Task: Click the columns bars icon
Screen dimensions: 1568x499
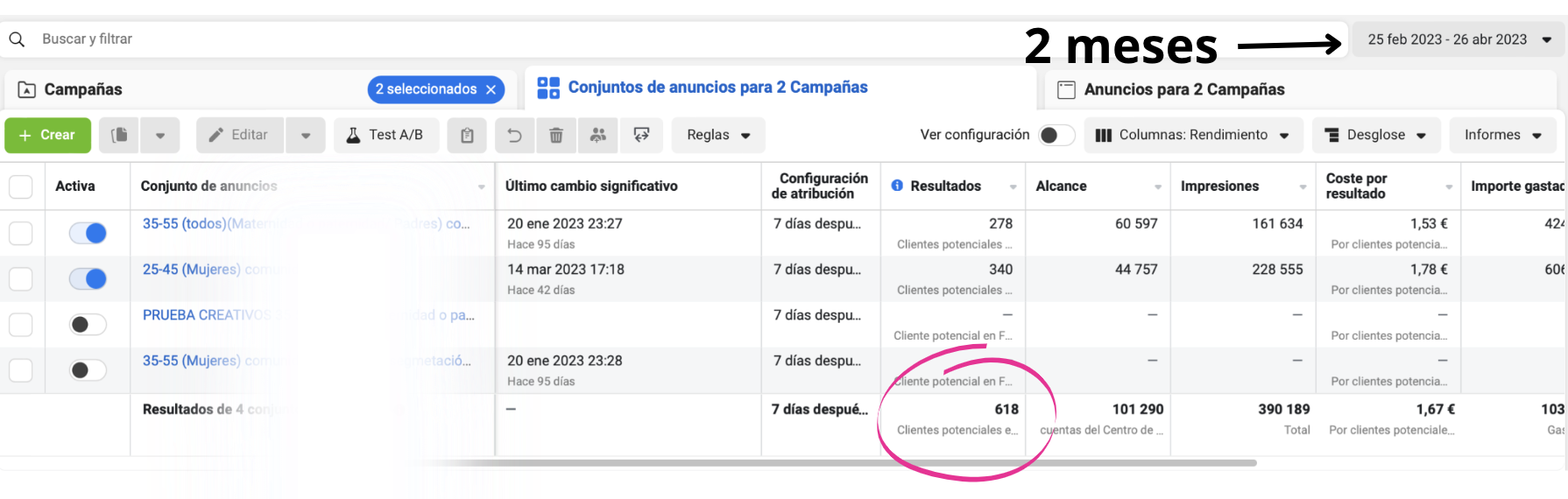Action: point(1104,135)
